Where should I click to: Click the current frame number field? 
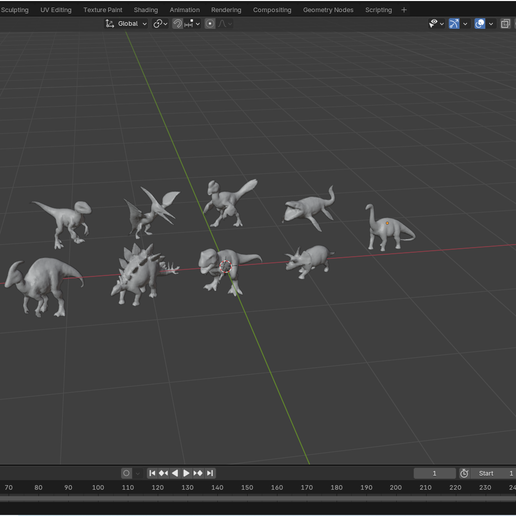(x=434, y=473)
